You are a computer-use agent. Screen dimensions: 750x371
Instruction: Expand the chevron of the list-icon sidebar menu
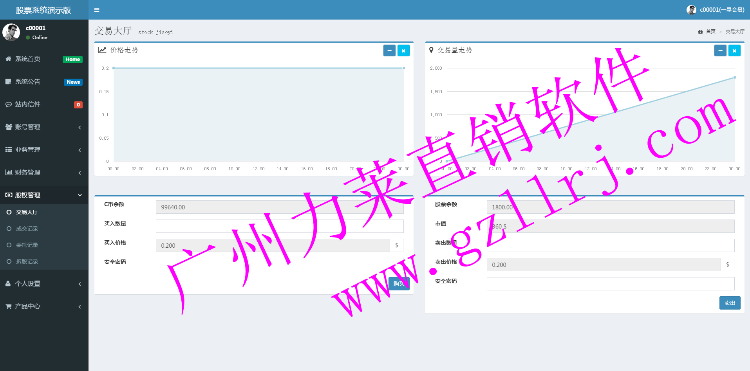tap(80, 150)
